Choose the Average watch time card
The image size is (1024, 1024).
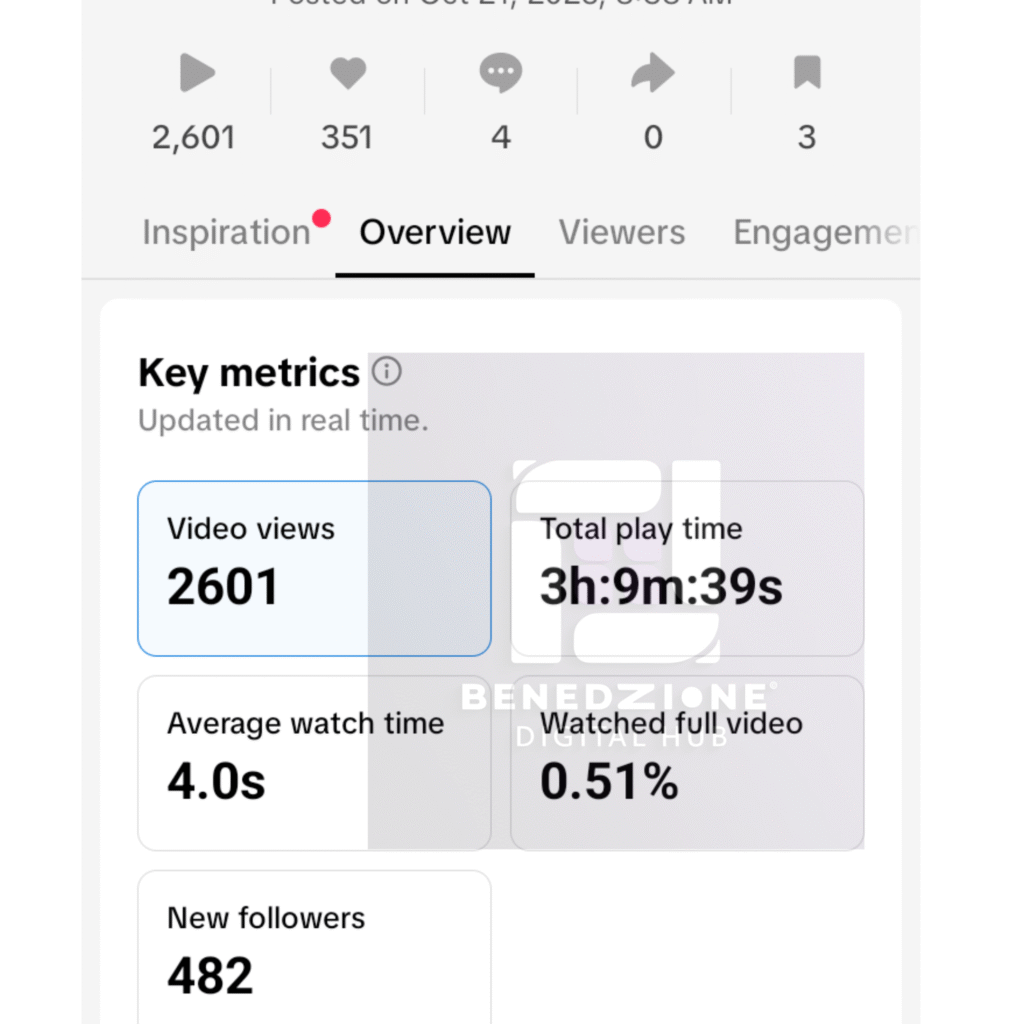click(x=314, y=762)
